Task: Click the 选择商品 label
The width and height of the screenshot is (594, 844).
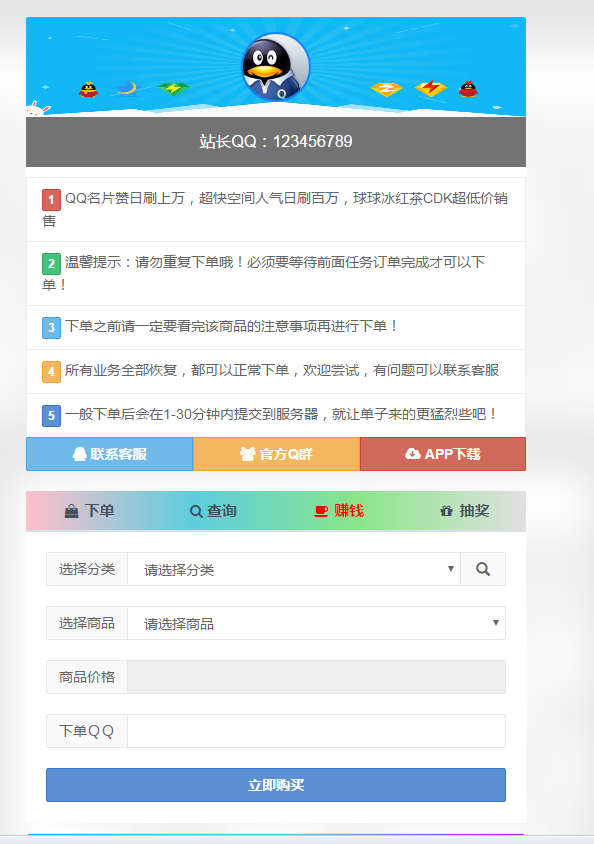Action: (x=87, y=623)
